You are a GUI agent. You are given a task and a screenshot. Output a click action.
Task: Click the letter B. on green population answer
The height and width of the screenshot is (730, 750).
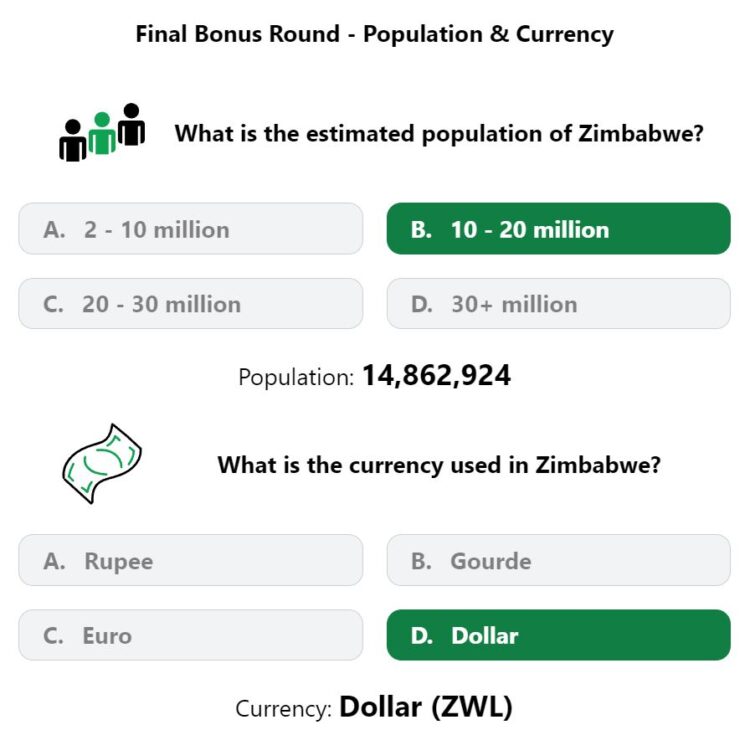tap(421, 230)
